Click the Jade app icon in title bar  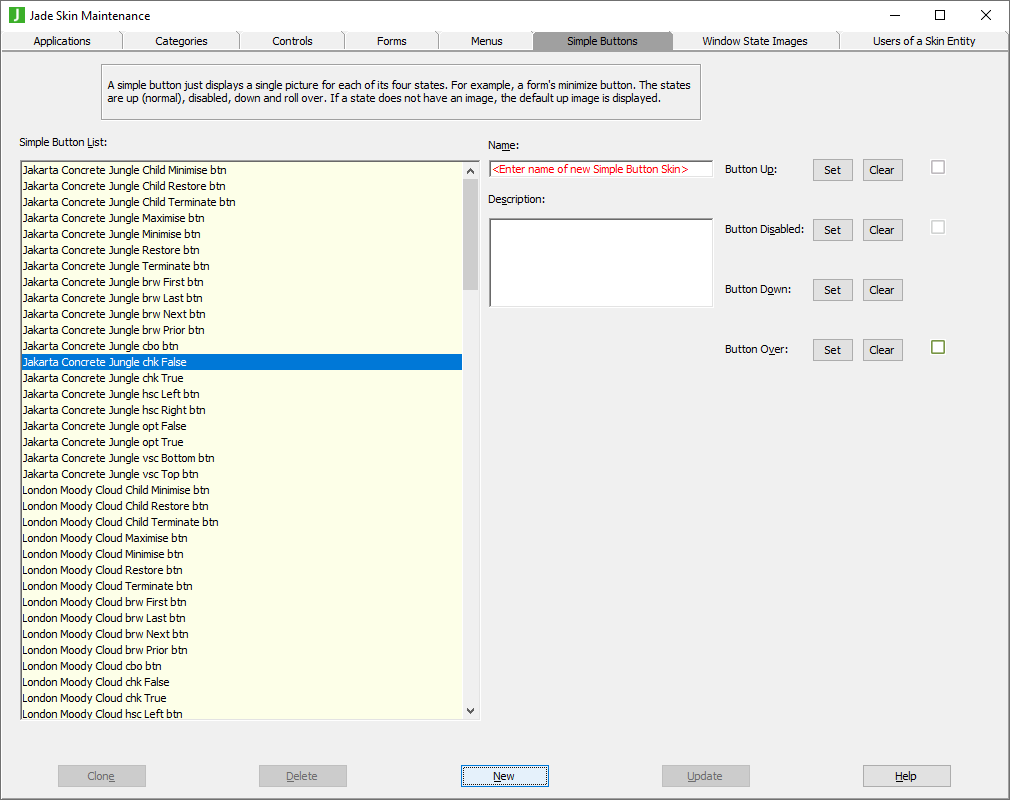(x=16, y=16)
